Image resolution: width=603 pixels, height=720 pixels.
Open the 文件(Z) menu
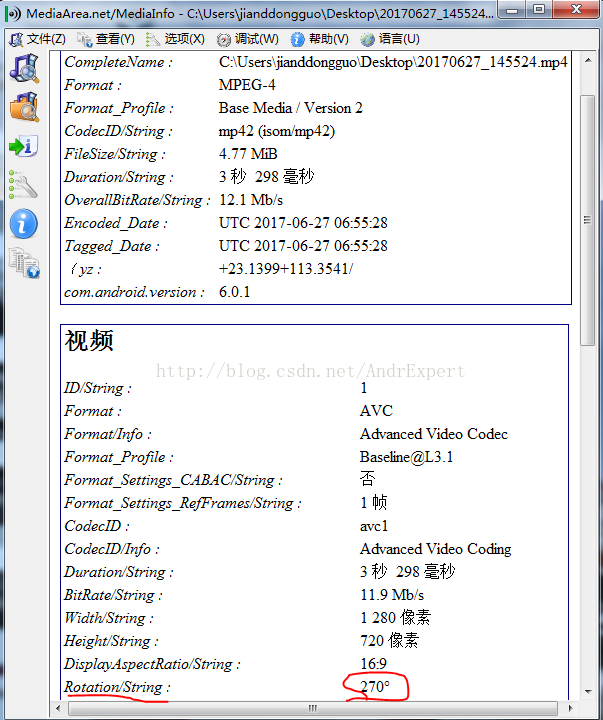pyautogui.click(x=38, y=39)
